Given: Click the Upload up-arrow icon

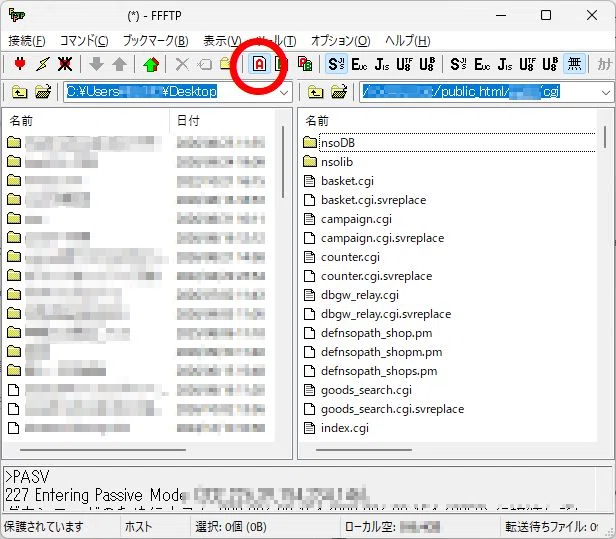Looking at the screenshot, I should pyautogui.click(x=119, y=64).
